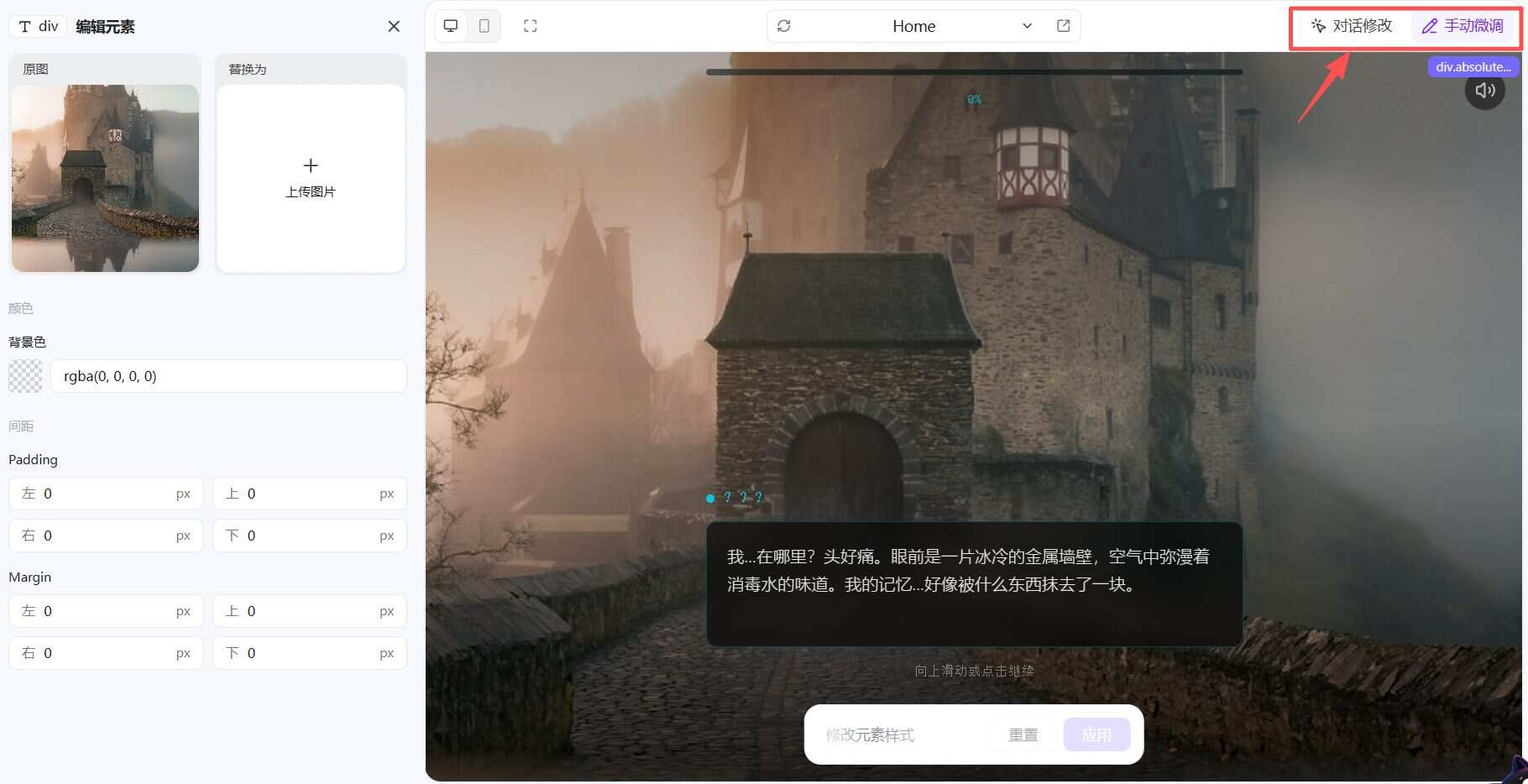Focus the Padding right field

tap(106, 536)
